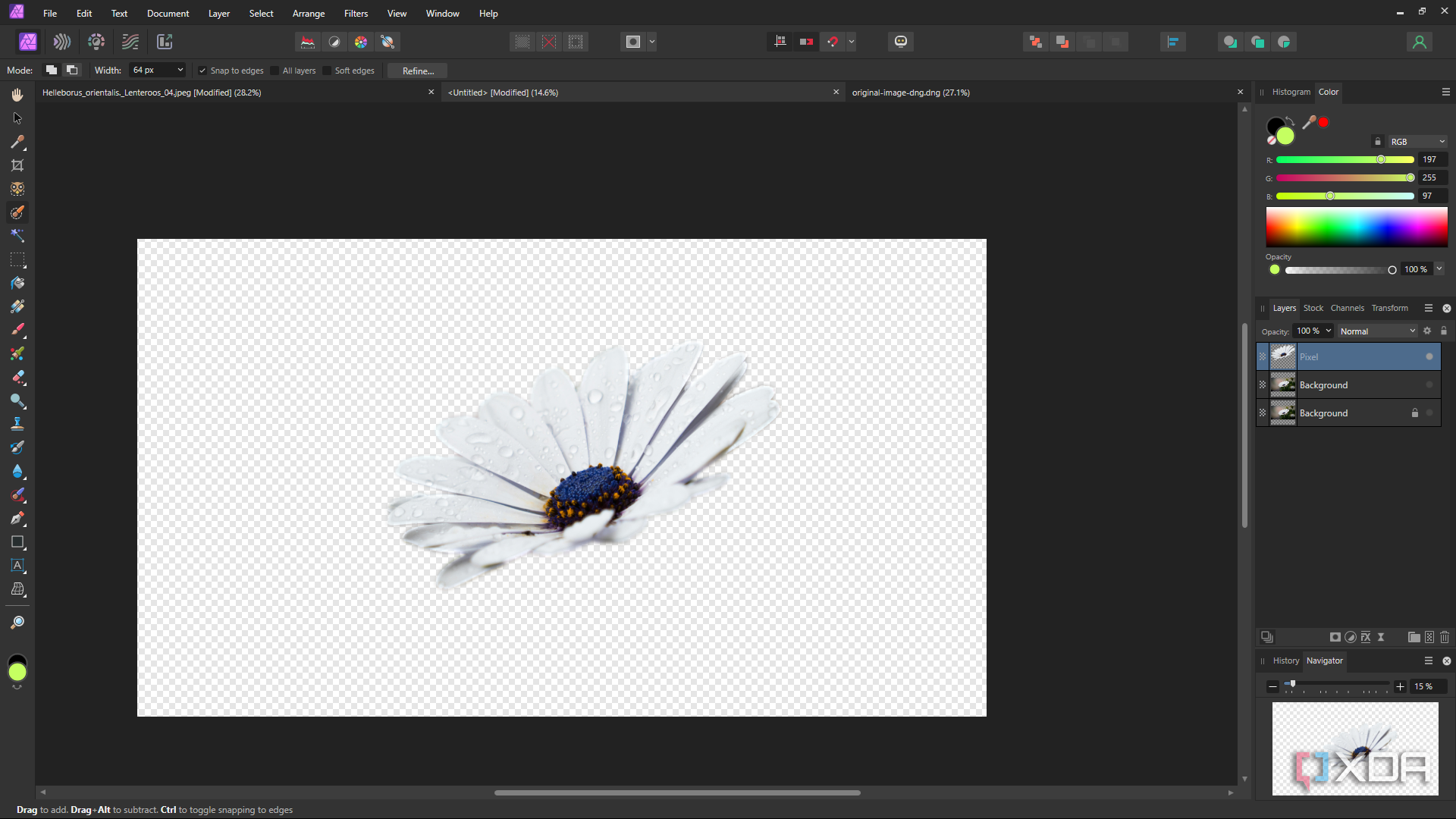Click the Layer Effects FX icon
1456x819 pixels.
click(x=1366, y=637)
